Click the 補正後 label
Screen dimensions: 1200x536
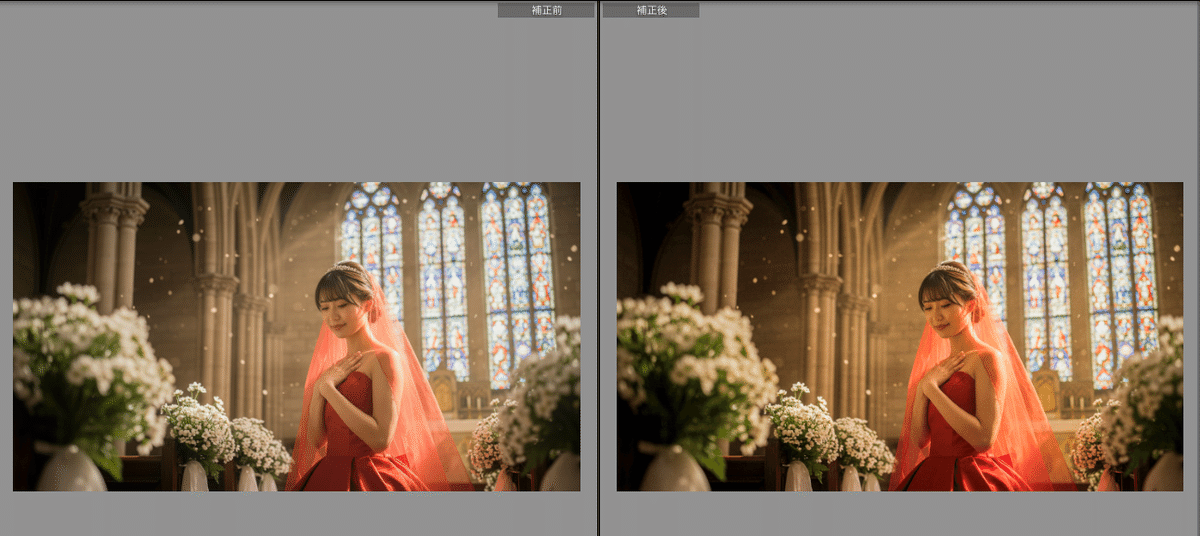click(650, 10)
